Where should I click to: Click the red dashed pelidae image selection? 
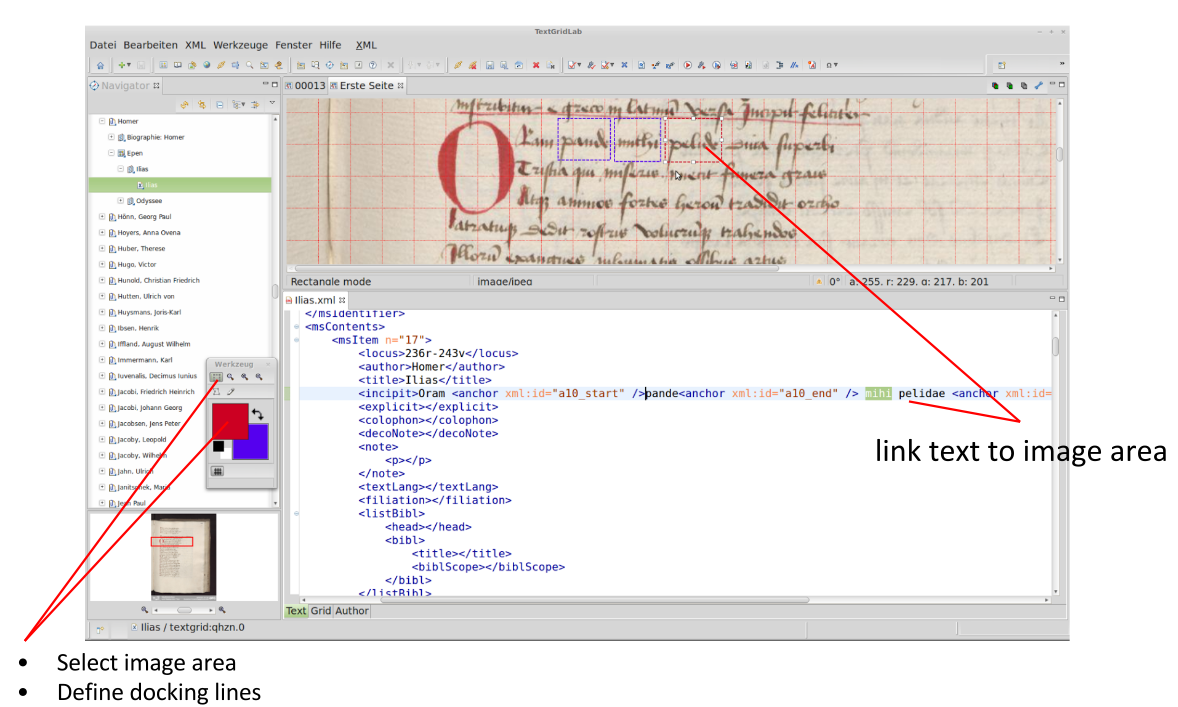(x=693, y=140)
